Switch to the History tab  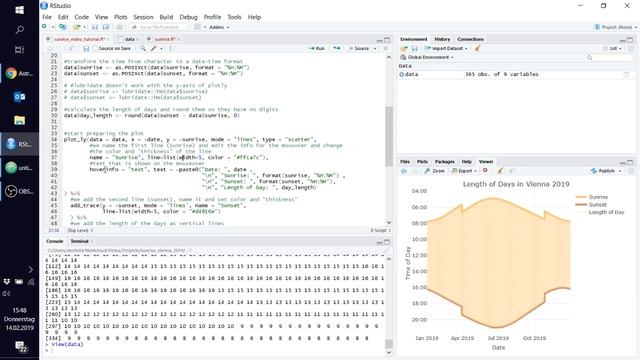[x=442, y=39]
